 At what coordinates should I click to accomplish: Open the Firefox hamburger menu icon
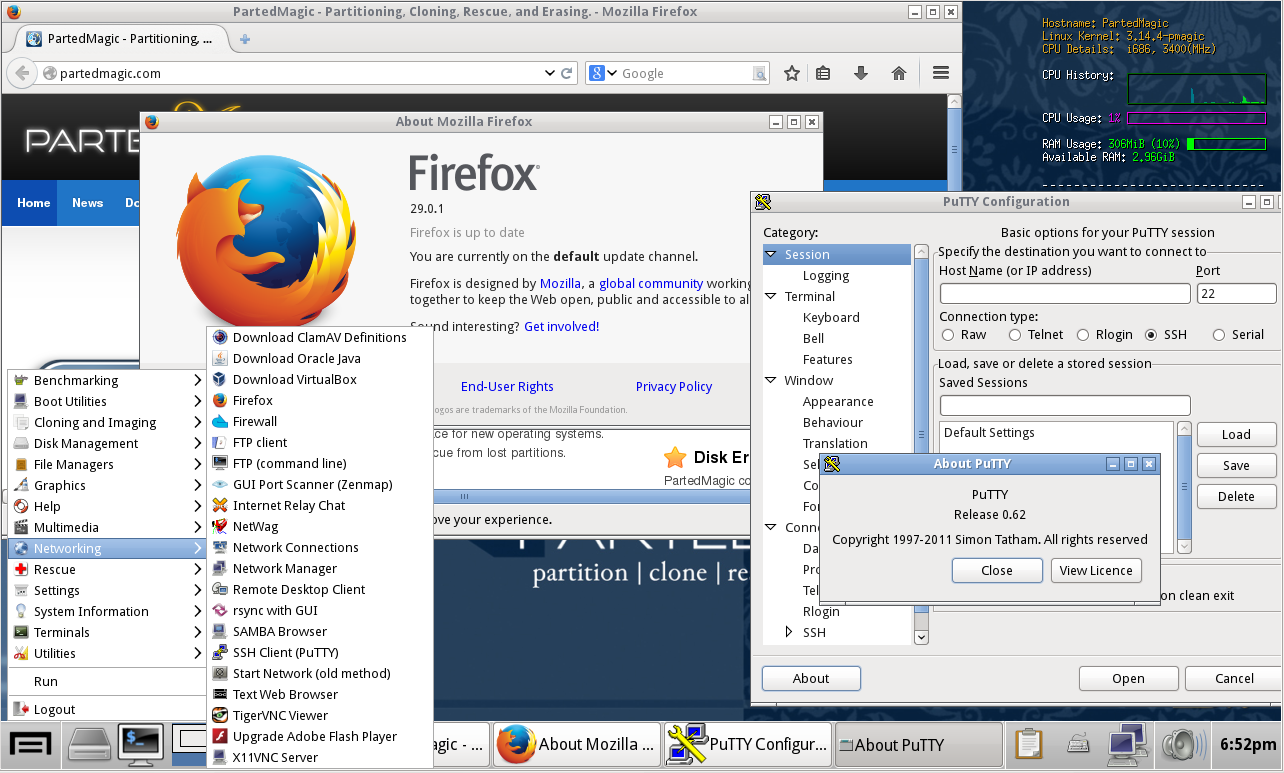click(x=940, y=73)
